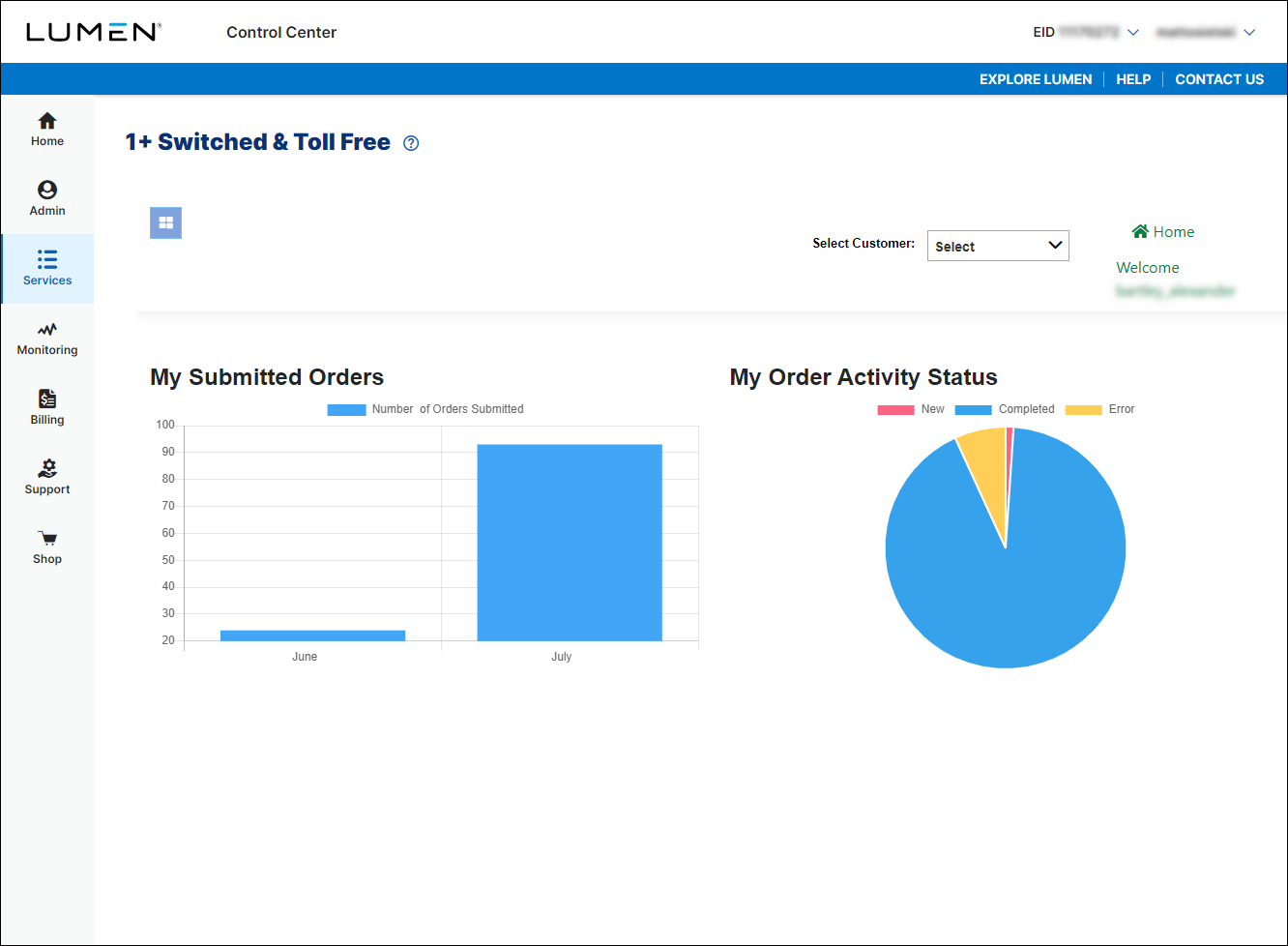Open the Monitoring section
This screenshot has width=1288, height=946.
(x=47, y=339)
